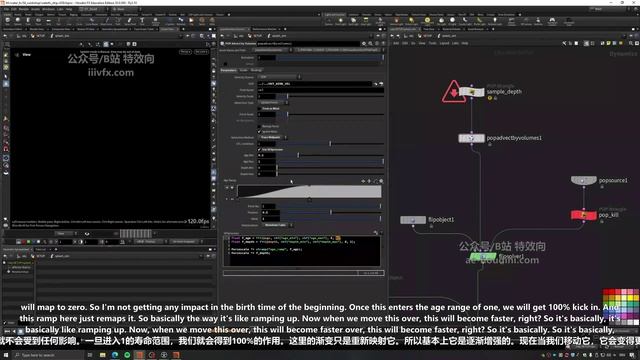Open Microsoft Edge from the taskbar
Screen dimensions: 640x360
point(115,355)
